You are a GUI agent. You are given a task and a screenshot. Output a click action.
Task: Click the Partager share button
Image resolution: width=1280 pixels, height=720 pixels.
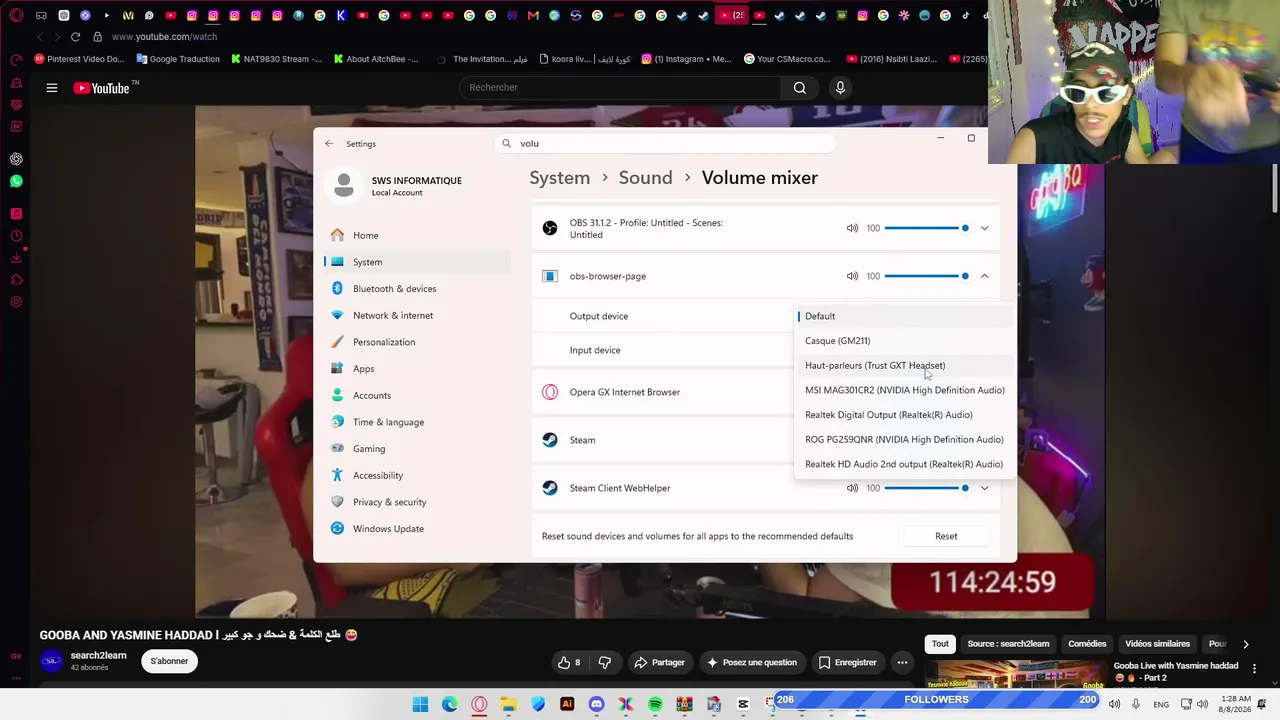pos(659,662)
